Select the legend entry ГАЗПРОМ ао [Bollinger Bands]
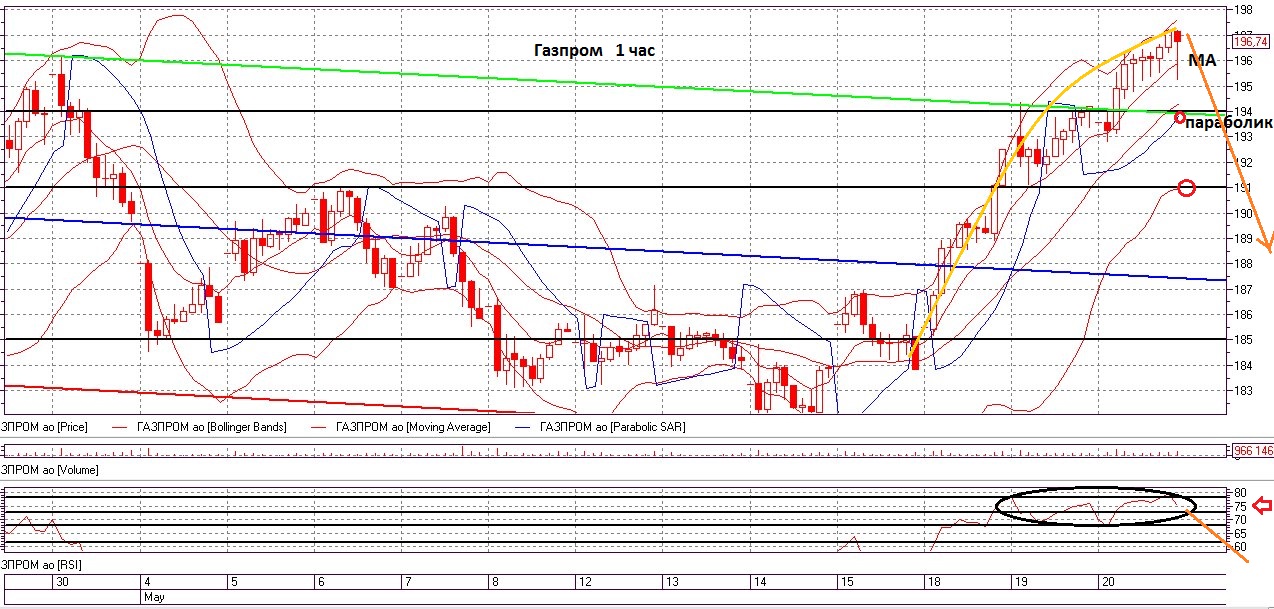 click(x=211, y=427)
